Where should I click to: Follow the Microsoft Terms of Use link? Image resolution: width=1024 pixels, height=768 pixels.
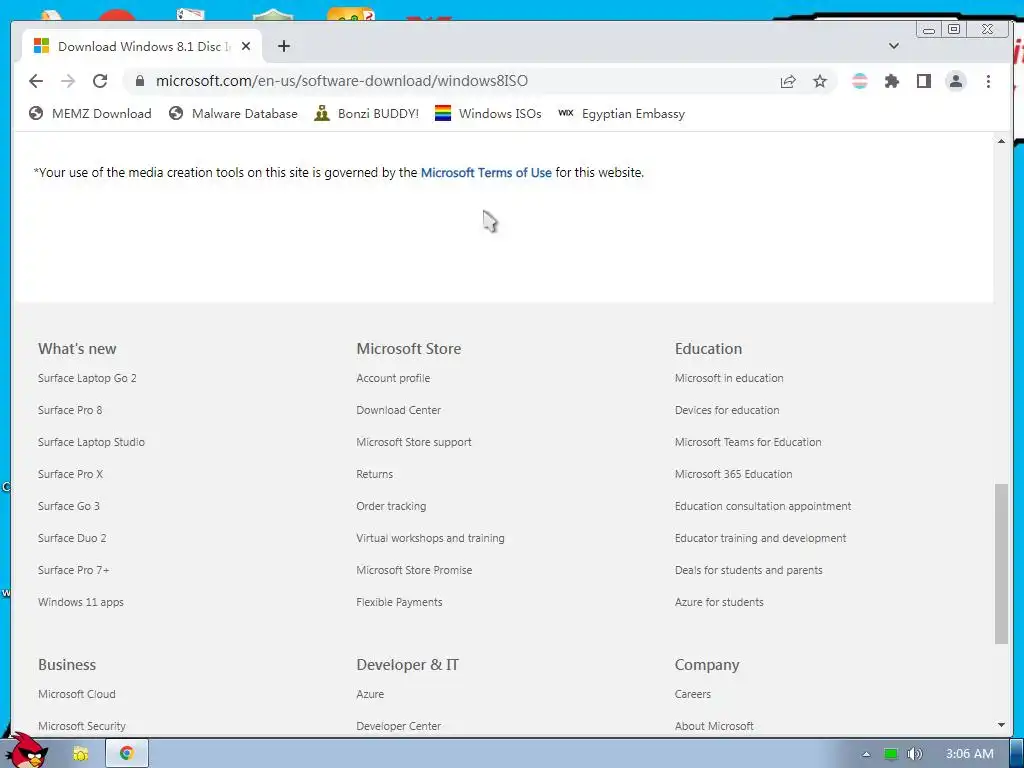pyautogui.click(x=486, y=172)
